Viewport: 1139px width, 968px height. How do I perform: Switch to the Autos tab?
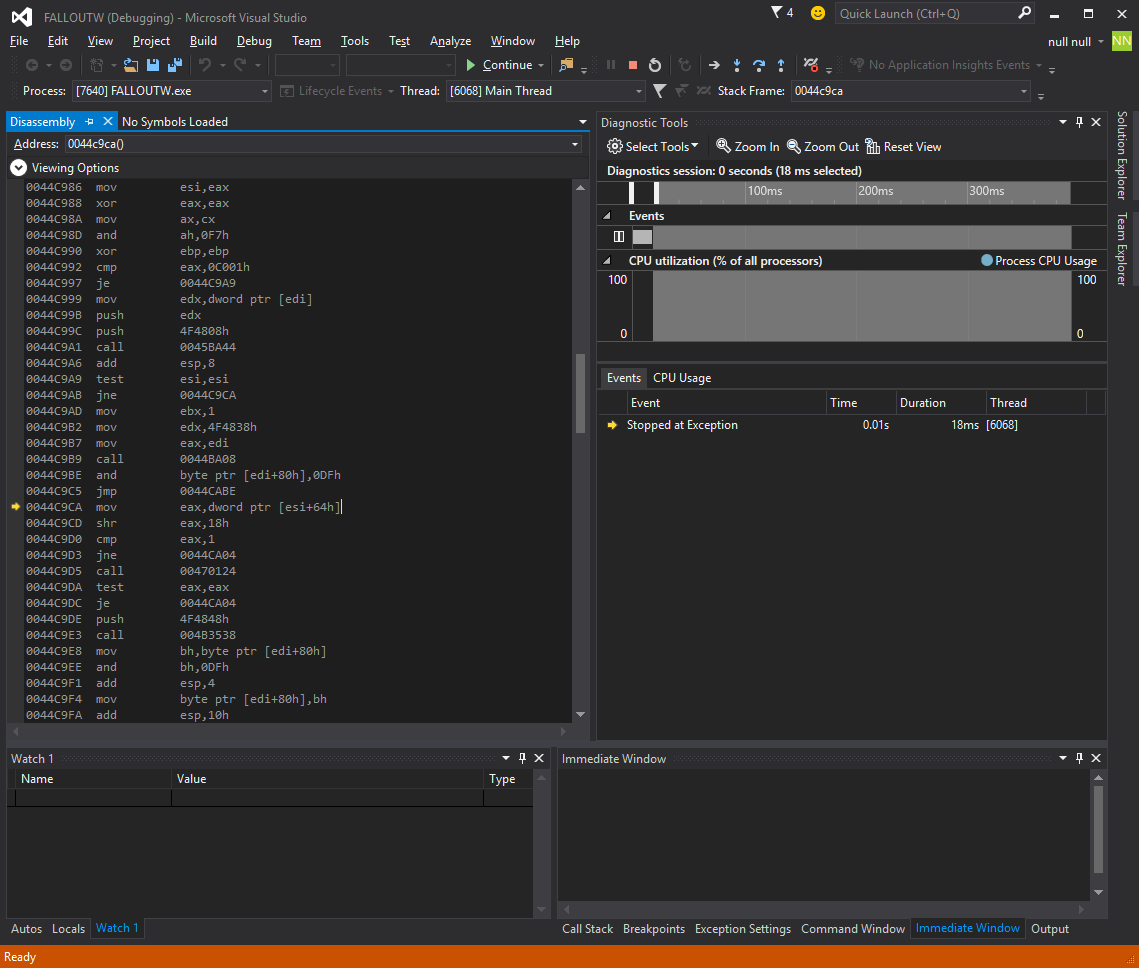(26, 929)
